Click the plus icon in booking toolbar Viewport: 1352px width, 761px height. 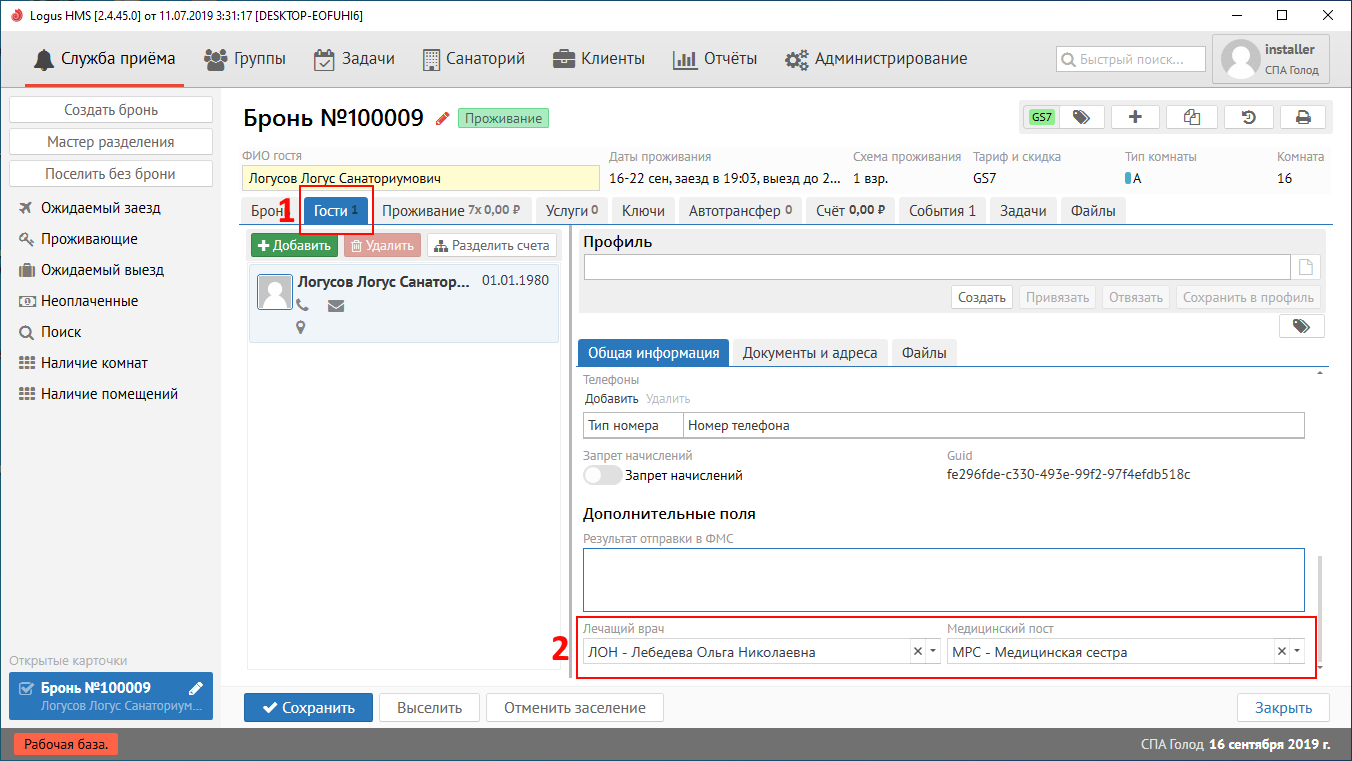[1135, 117]
